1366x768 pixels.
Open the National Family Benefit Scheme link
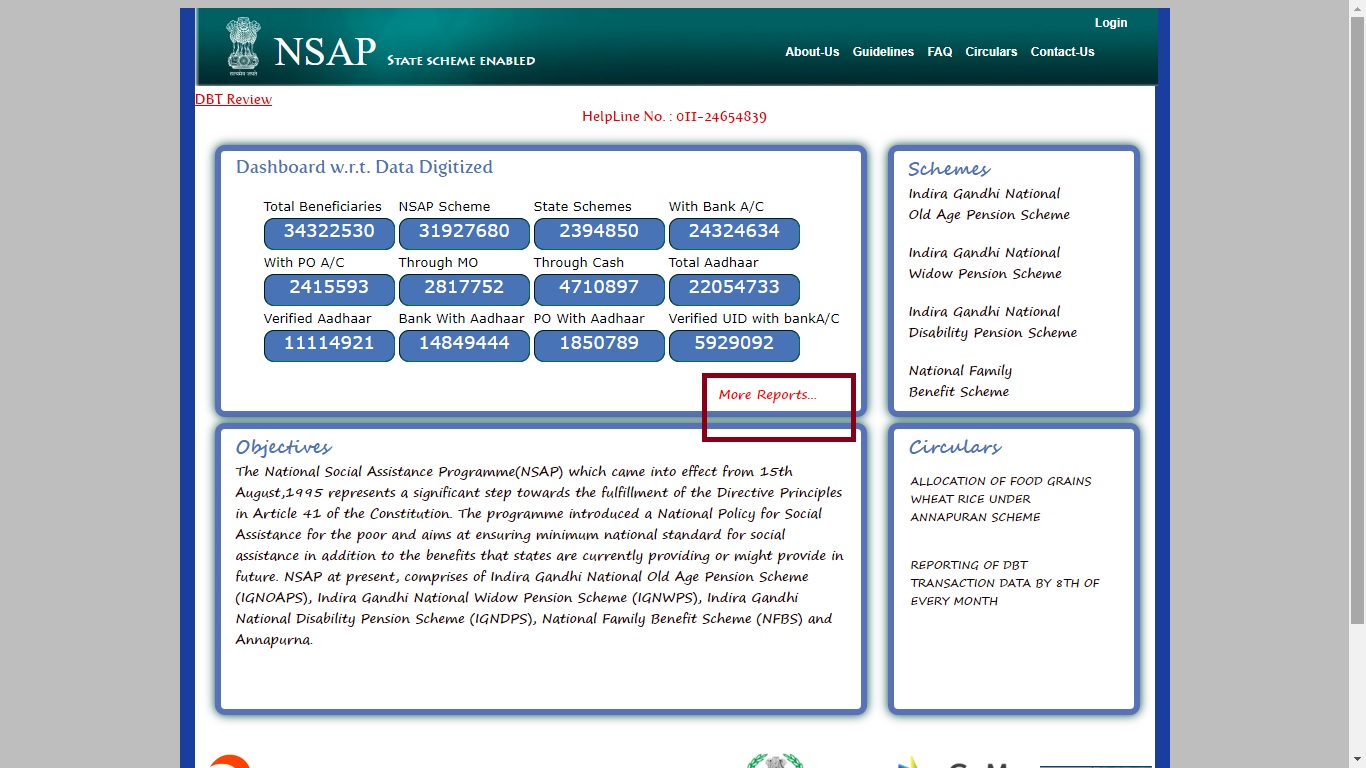pyautogui.click(x=961, y=381)
